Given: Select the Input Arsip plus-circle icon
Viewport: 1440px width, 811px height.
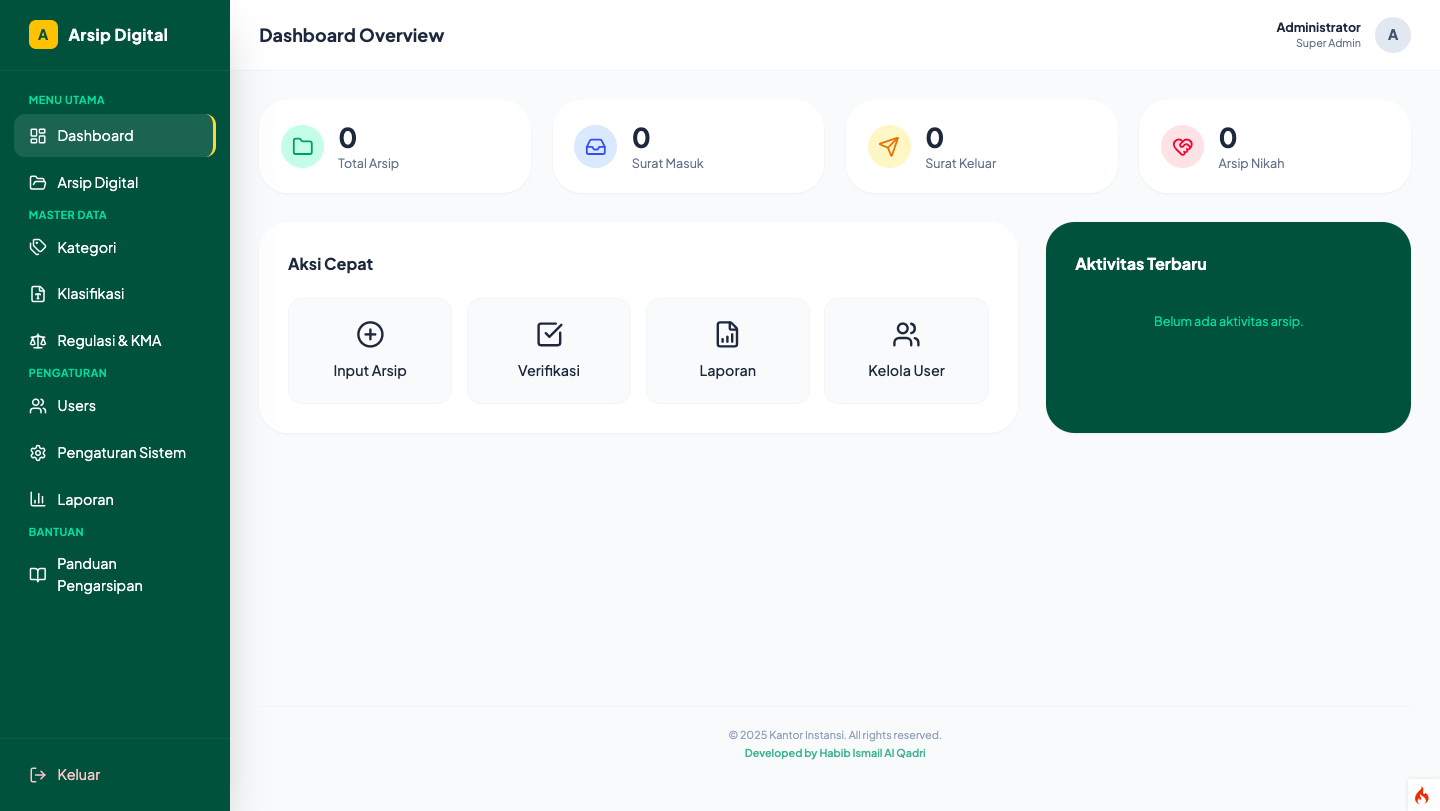Looking at the screenshot, I should [369, 334].
